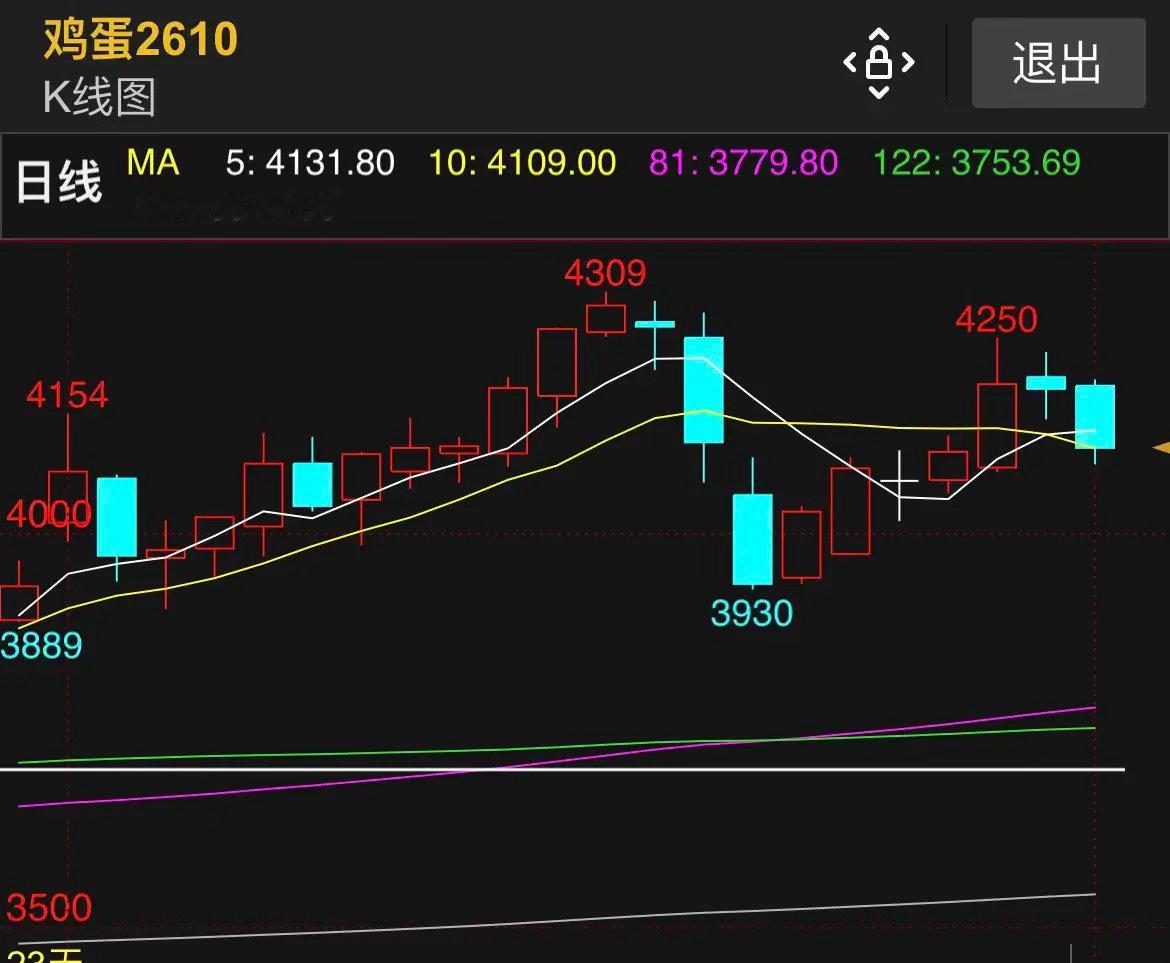Select the MA81 value 3779.80
The width and height of the screenshot is (1170, 963).
743,163
